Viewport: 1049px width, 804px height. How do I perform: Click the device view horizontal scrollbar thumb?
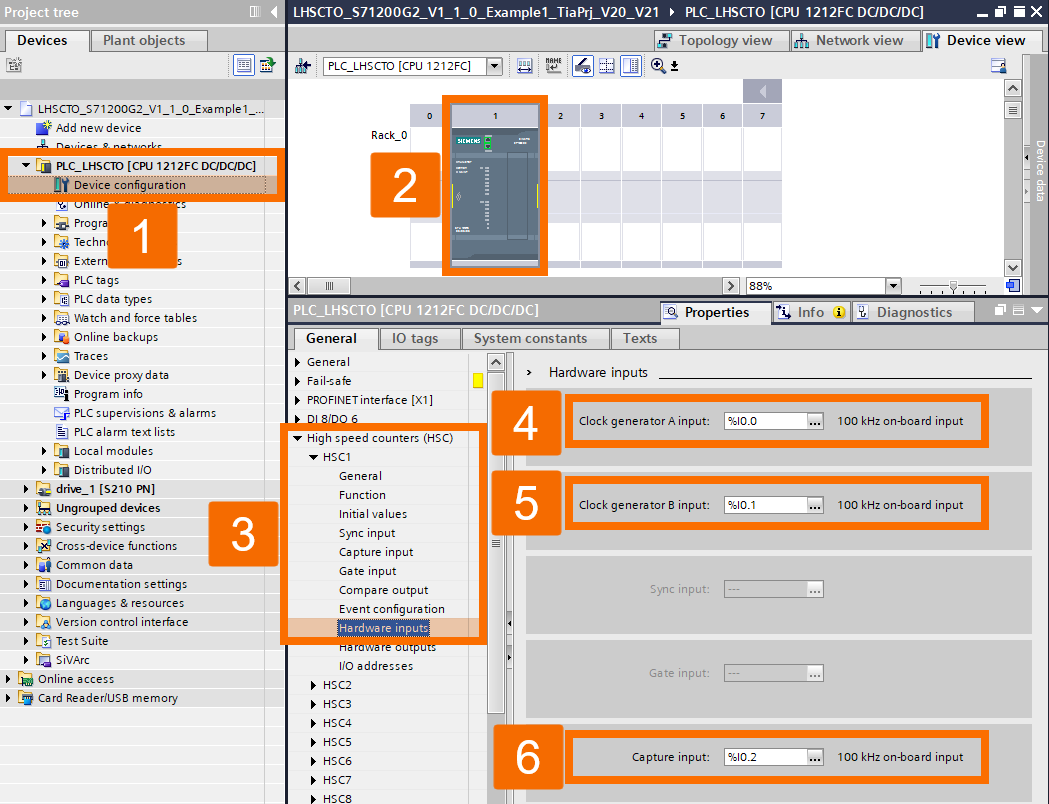329,286
